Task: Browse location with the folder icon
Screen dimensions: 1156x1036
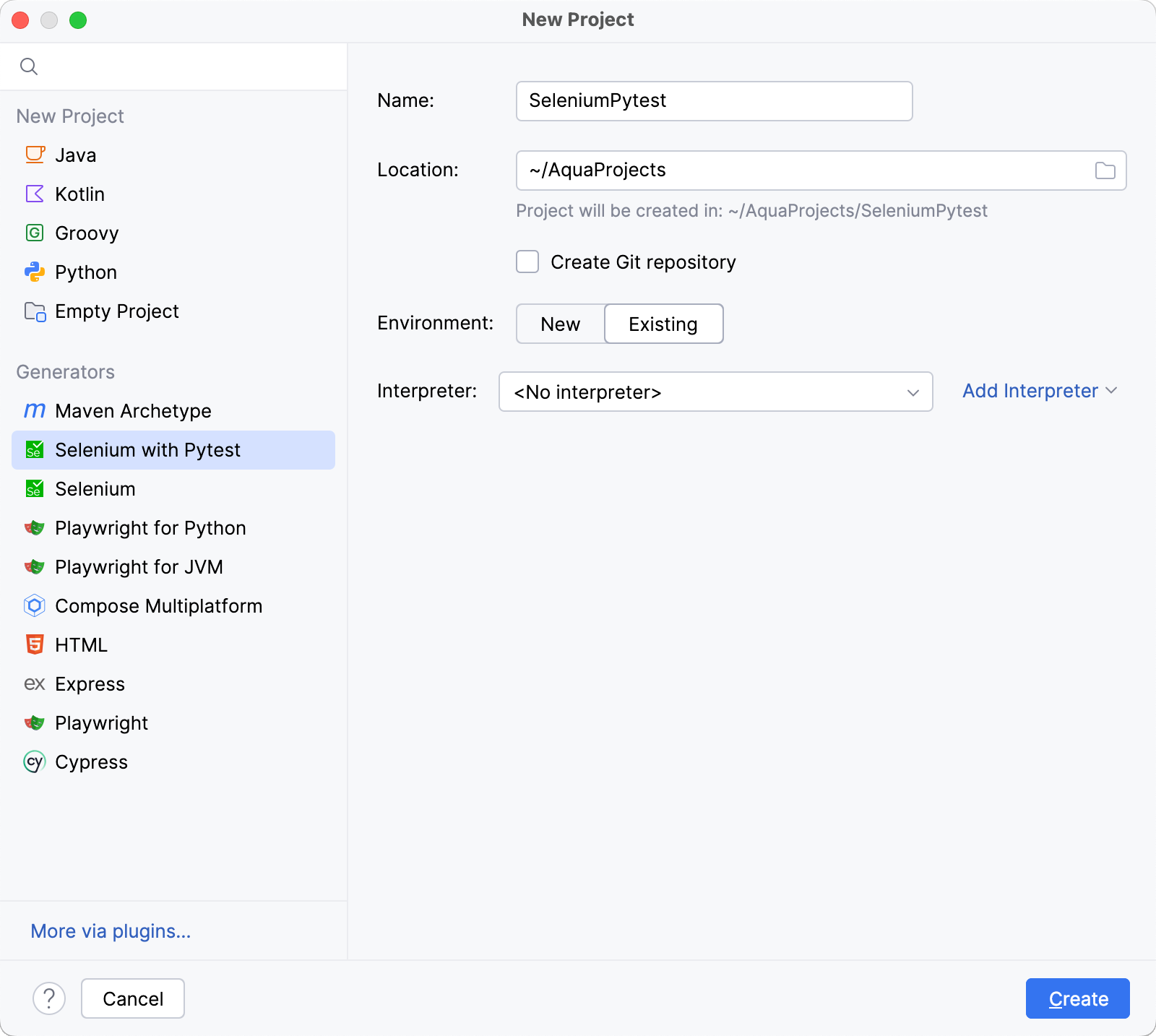Action: (x=1105, y=170)
